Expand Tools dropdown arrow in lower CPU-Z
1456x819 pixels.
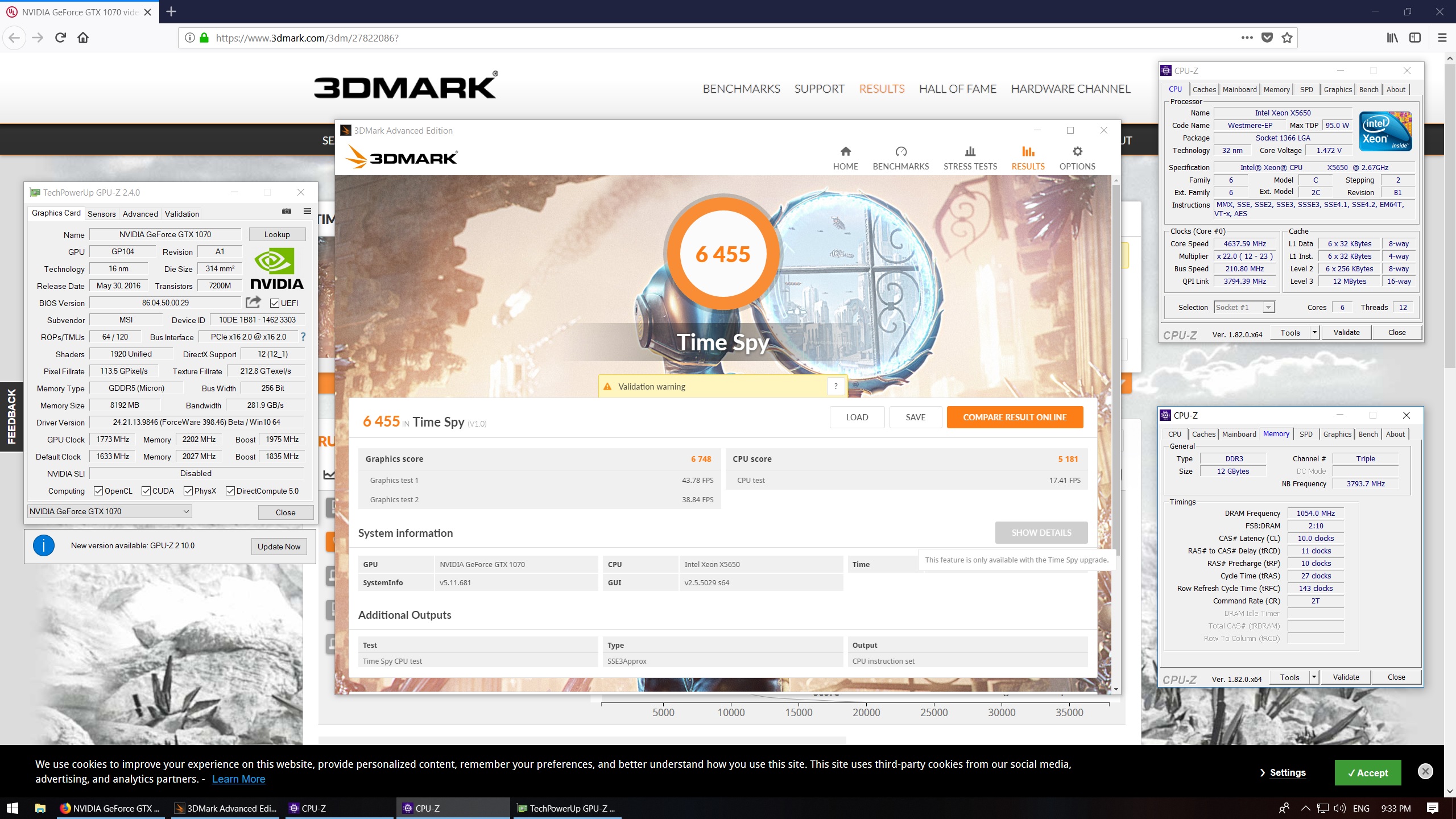tap(1314, 677)
